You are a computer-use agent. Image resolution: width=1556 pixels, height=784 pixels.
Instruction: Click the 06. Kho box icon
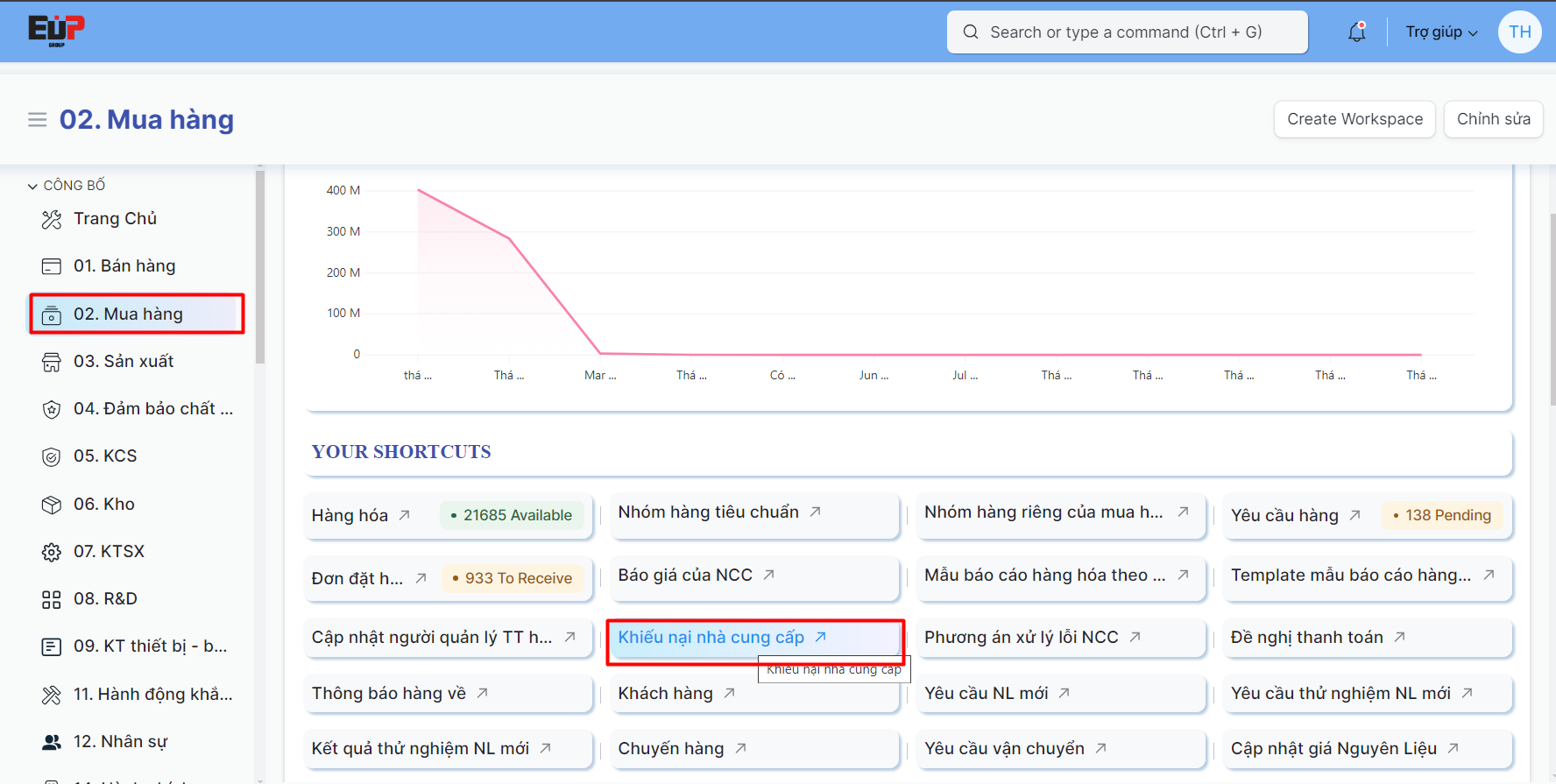(52, 505)
